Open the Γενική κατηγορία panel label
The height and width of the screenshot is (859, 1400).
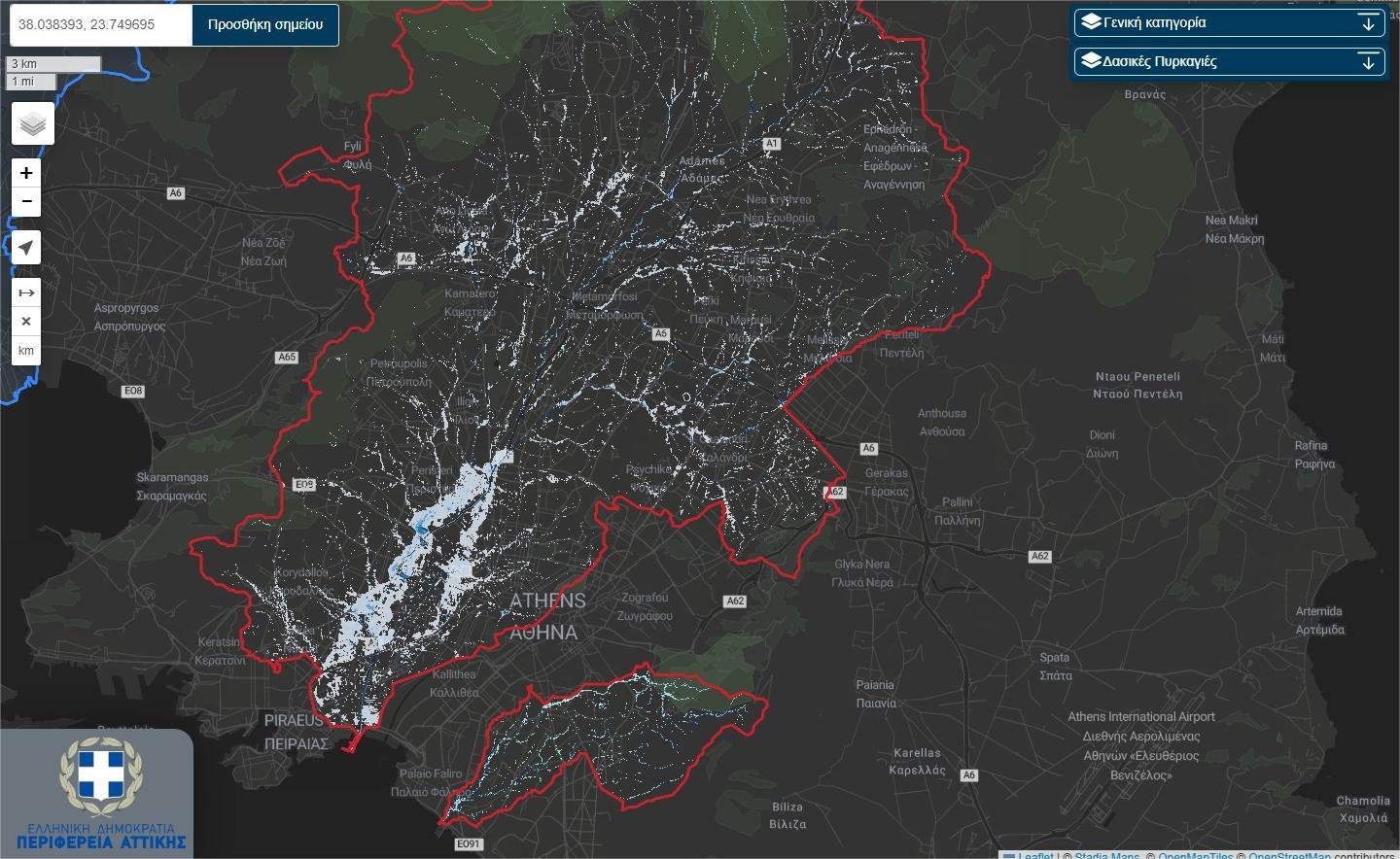coord(1155,22)
